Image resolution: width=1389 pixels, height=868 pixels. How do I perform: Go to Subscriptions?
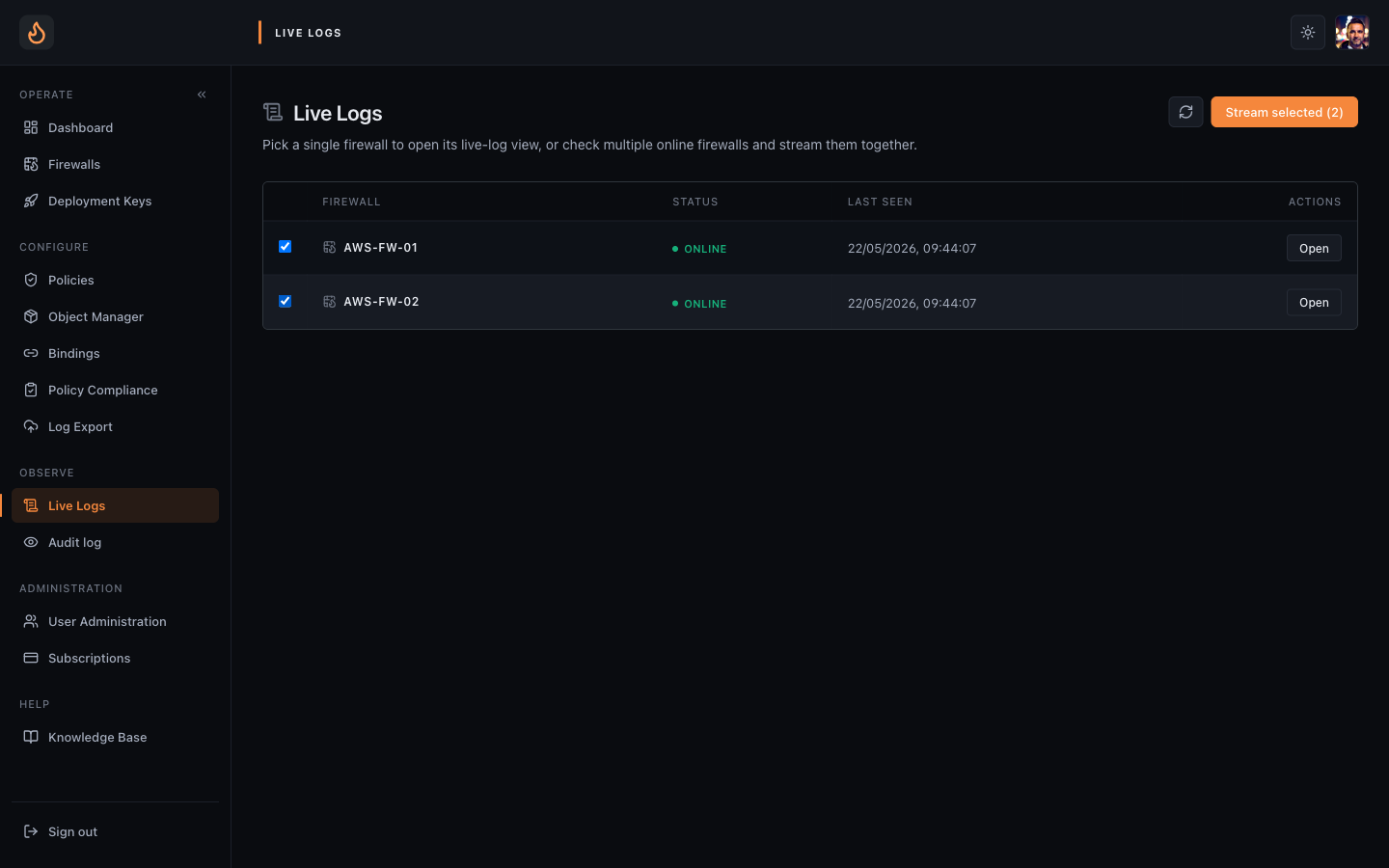(x=115, y=658)
